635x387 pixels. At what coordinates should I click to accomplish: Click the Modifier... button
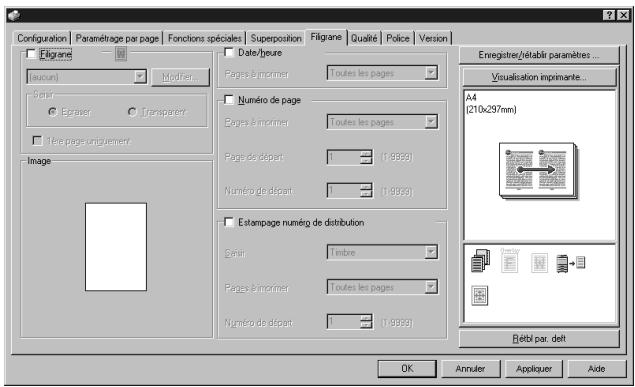click(x=180, y=77)
